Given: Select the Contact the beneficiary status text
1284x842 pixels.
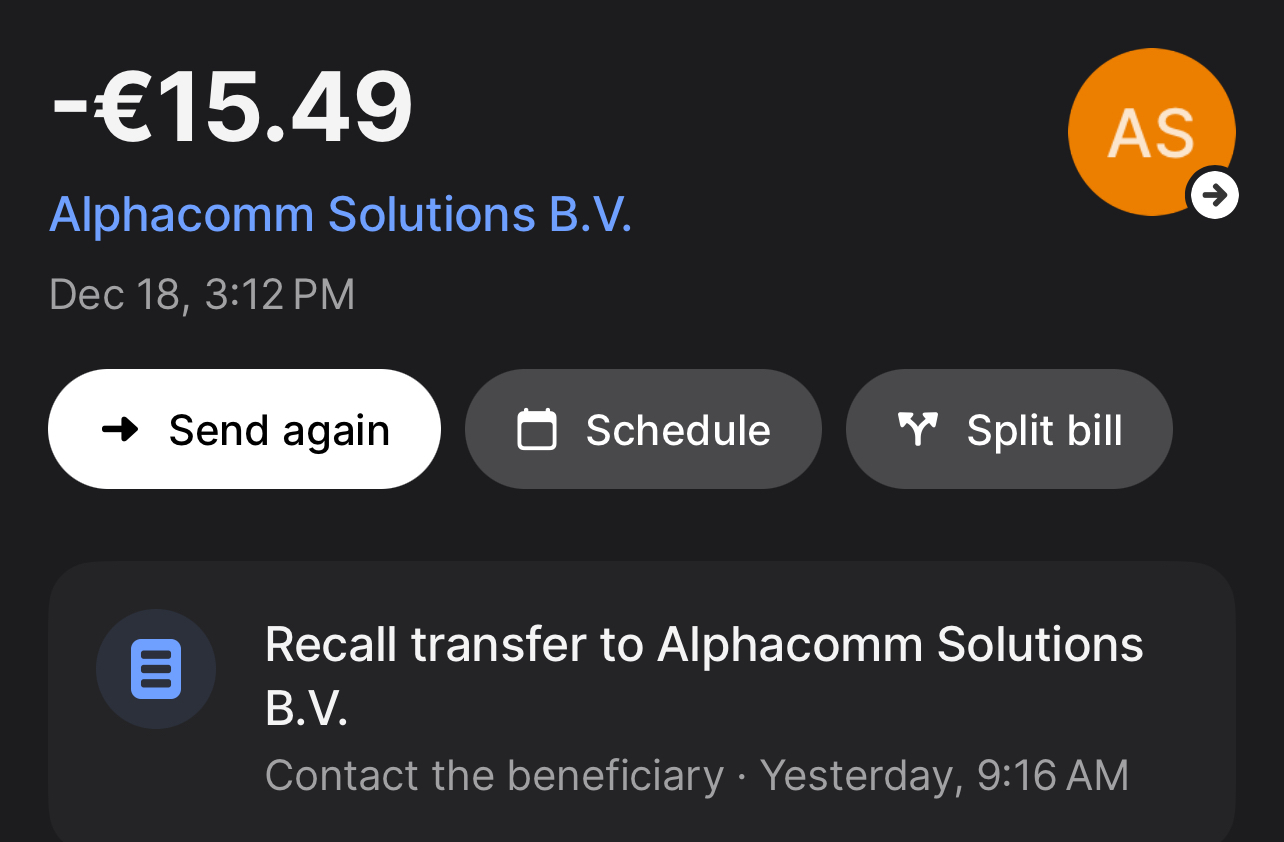Looking at the screenshot, I should coord(494,776).
